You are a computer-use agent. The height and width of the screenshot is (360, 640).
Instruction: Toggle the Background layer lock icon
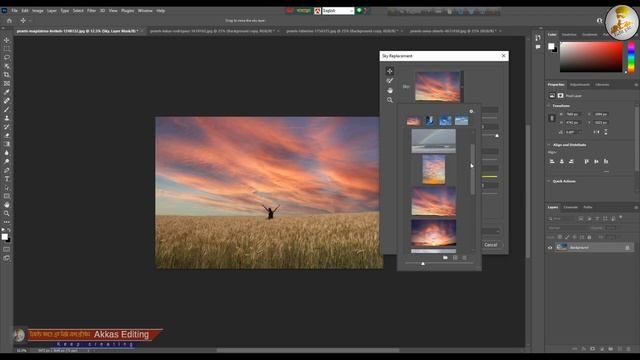(x=627, y=247)
